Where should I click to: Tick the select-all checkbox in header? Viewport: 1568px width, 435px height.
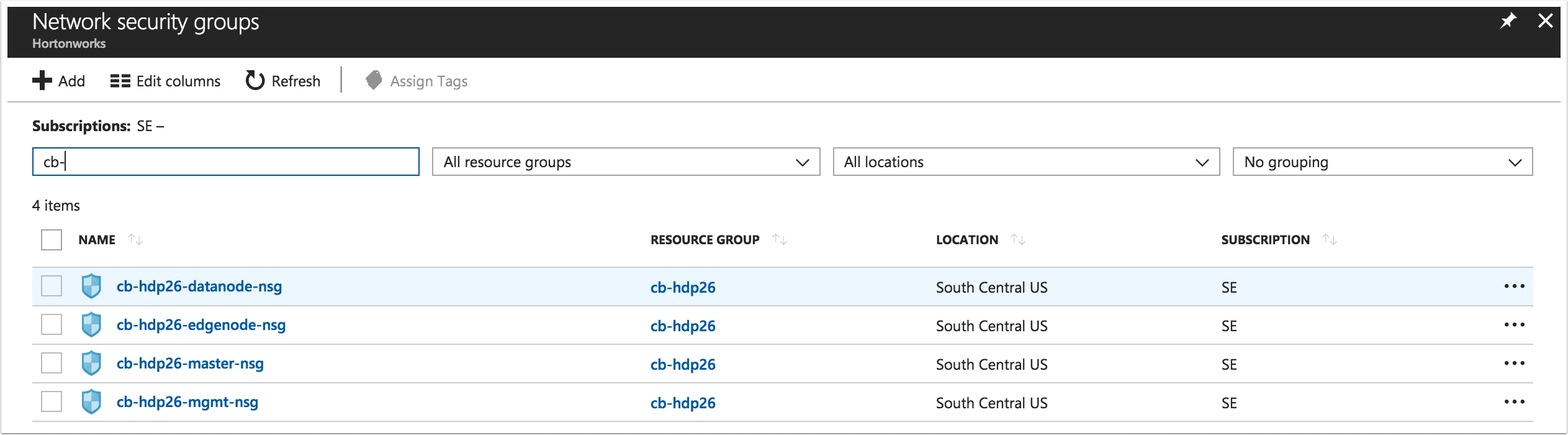(x=52, y=240)
